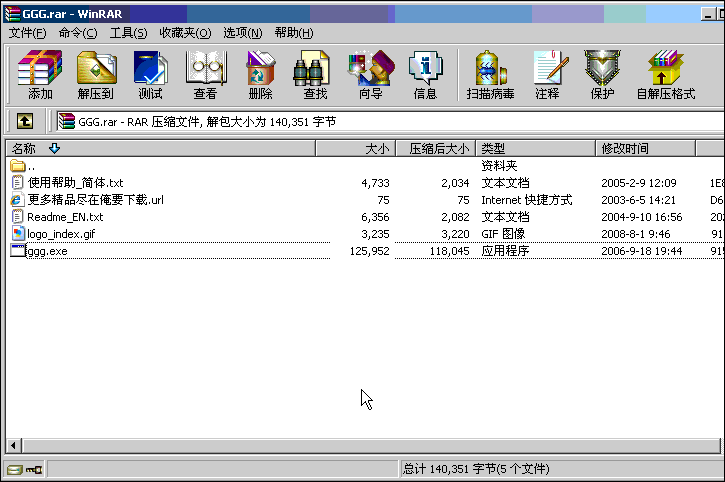The image size is (725, 482).
Task: Click the address bar showing GGG.rar path
Action: pyautogui.click(x=390, y=121)
